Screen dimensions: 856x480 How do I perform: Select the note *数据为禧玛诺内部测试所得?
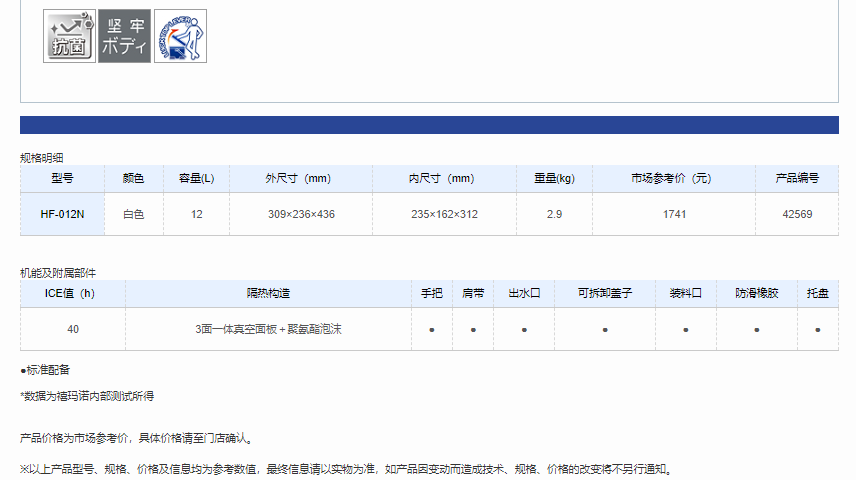tap(87, 396)
